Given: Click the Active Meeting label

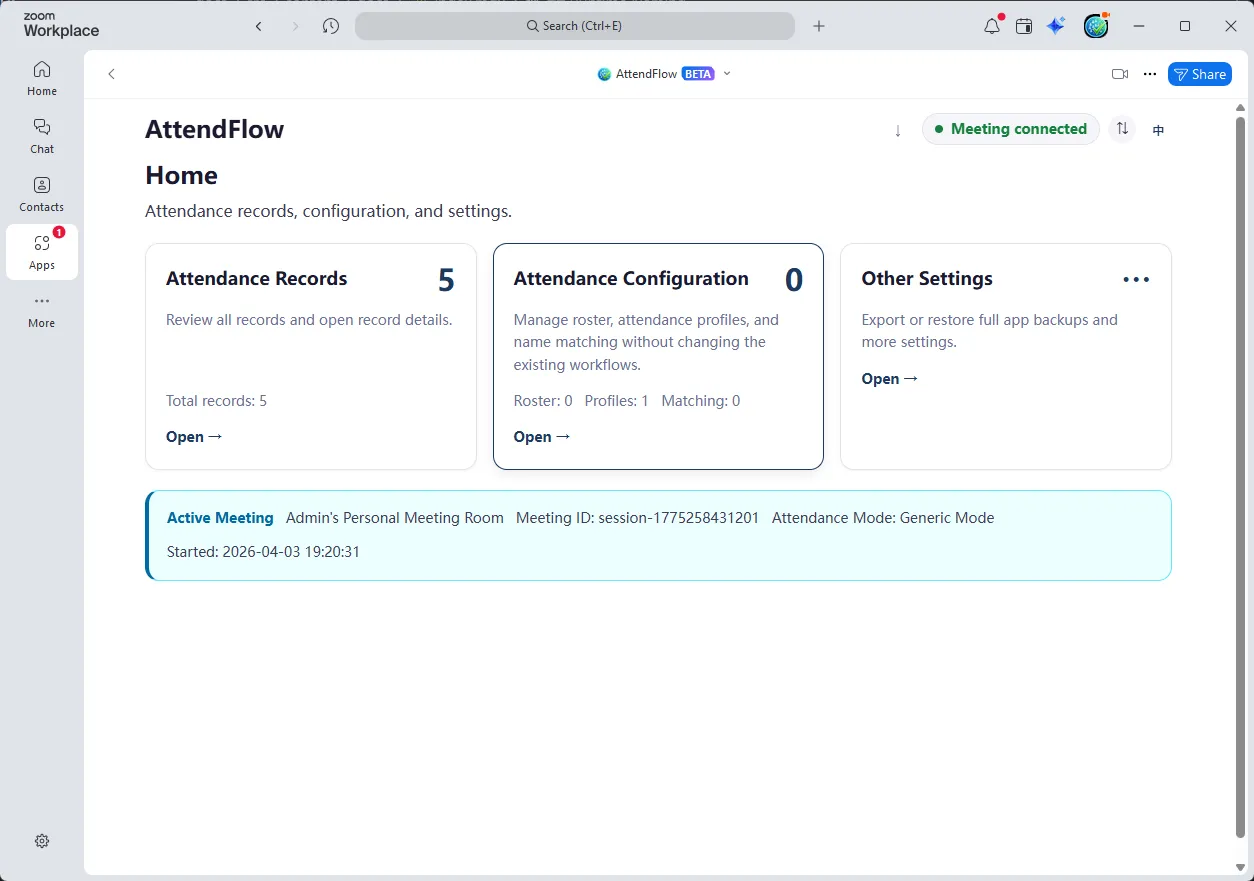Looking at the screenshot, I should tap(220, 518).
